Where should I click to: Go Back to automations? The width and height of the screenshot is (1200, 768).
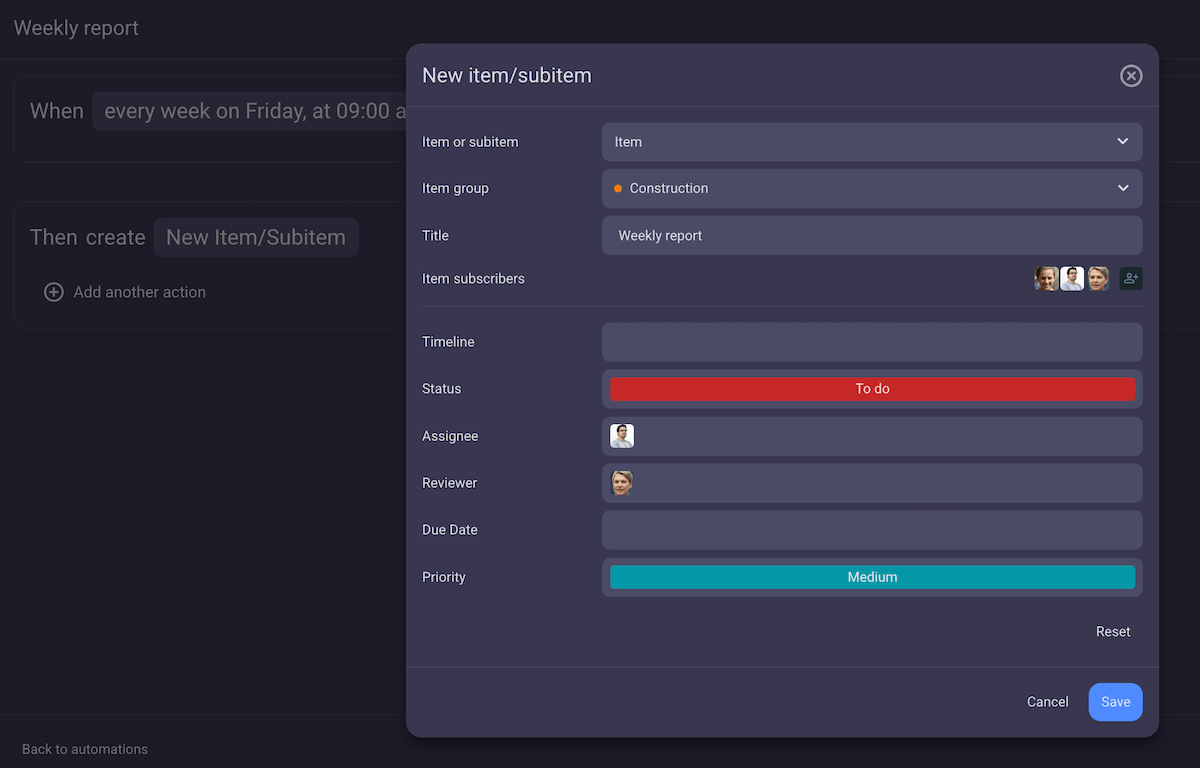click(85, 749)
